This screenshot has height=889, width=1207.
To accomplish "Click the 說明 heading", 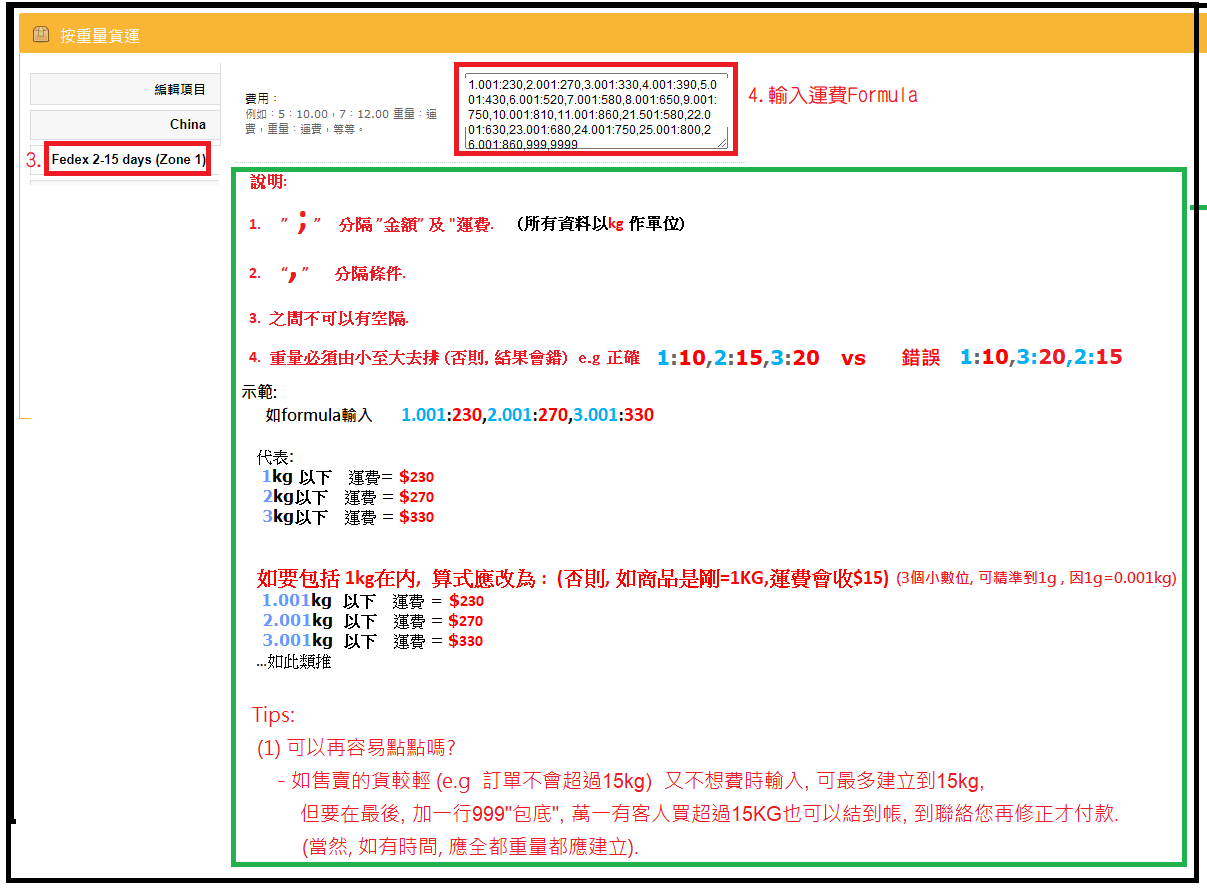I will click(x=268, y=183).
